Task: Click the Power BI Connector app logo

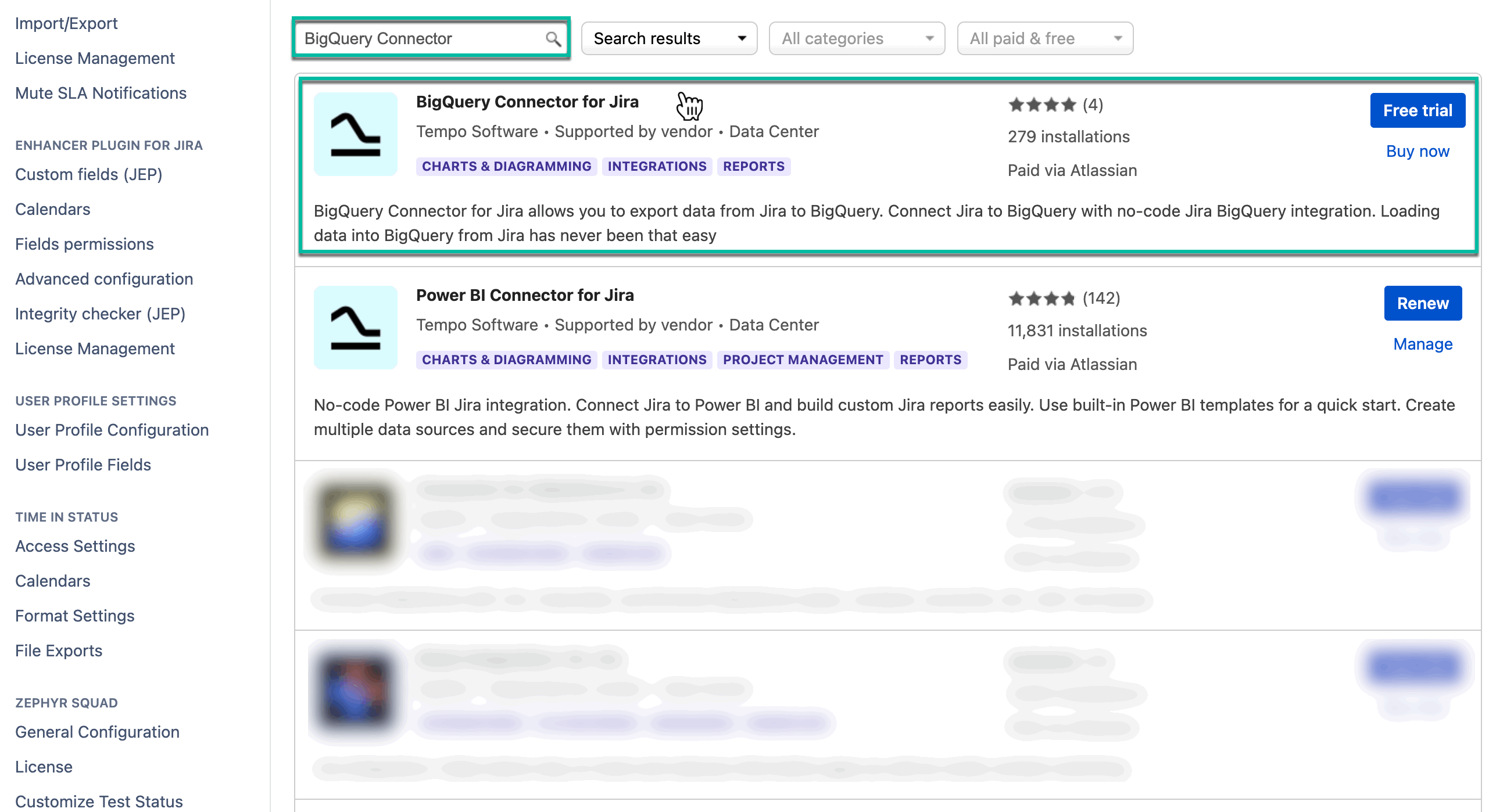Action: [x=355, y=328]
